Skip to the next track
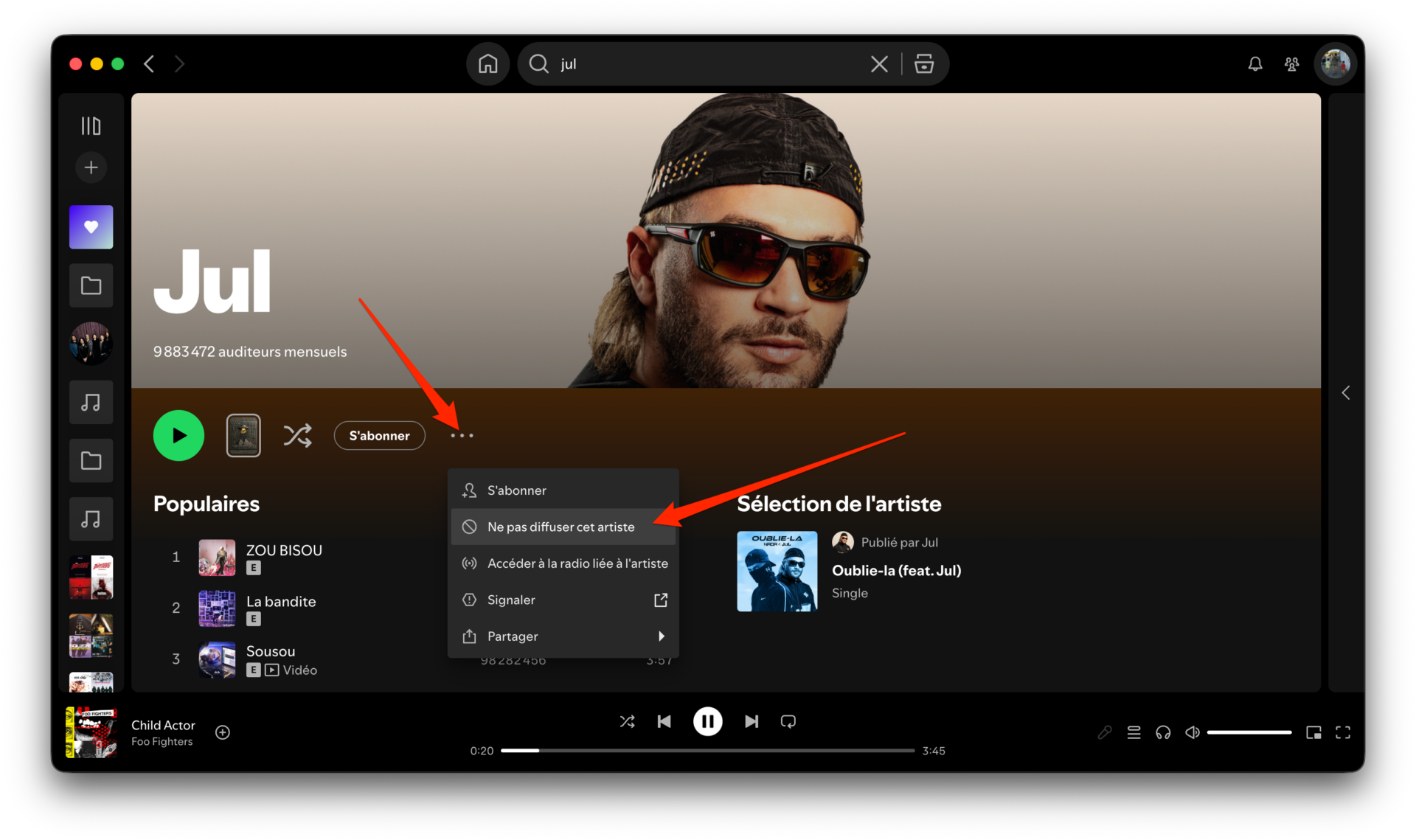This screenshot has height=840, width=1416. point(751,721)
